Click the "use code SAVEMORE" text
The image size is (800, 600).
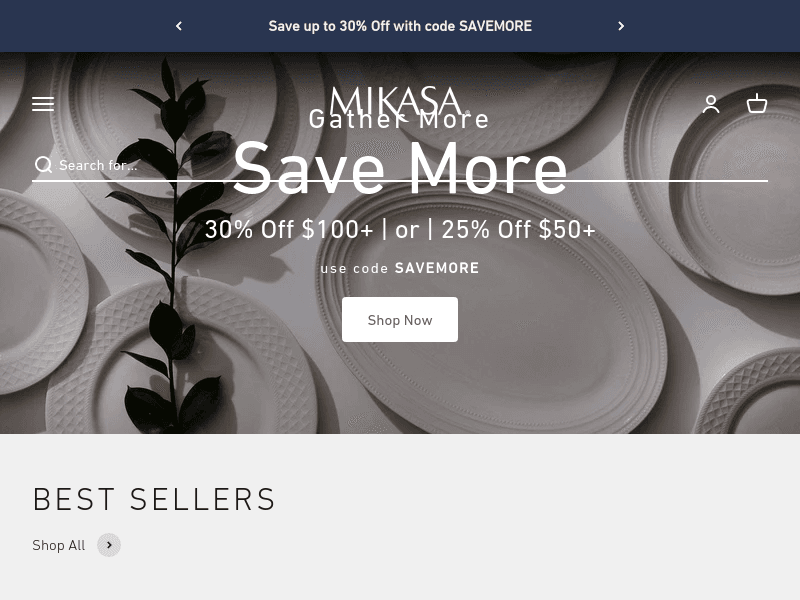[x=400, y=268]
